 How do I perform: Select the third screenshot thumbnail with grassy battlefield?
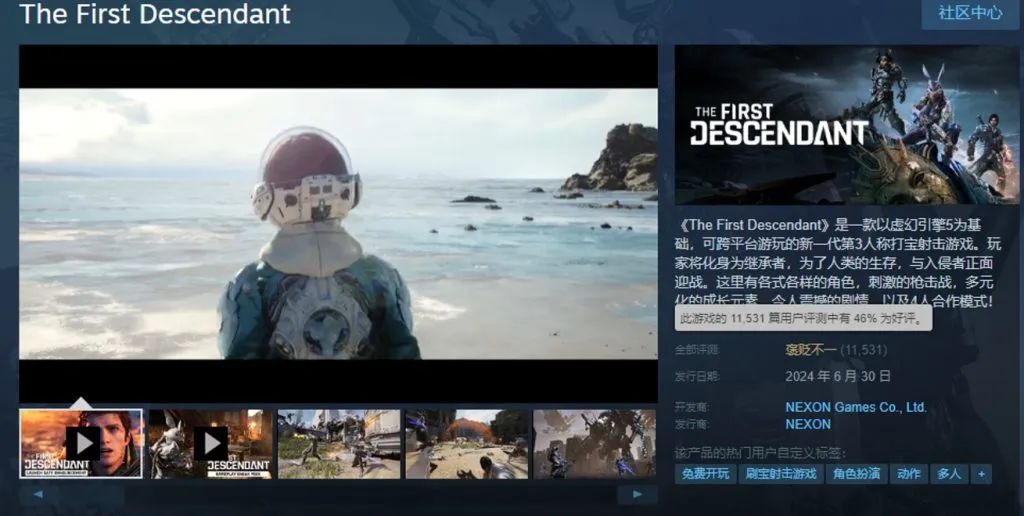339,443
